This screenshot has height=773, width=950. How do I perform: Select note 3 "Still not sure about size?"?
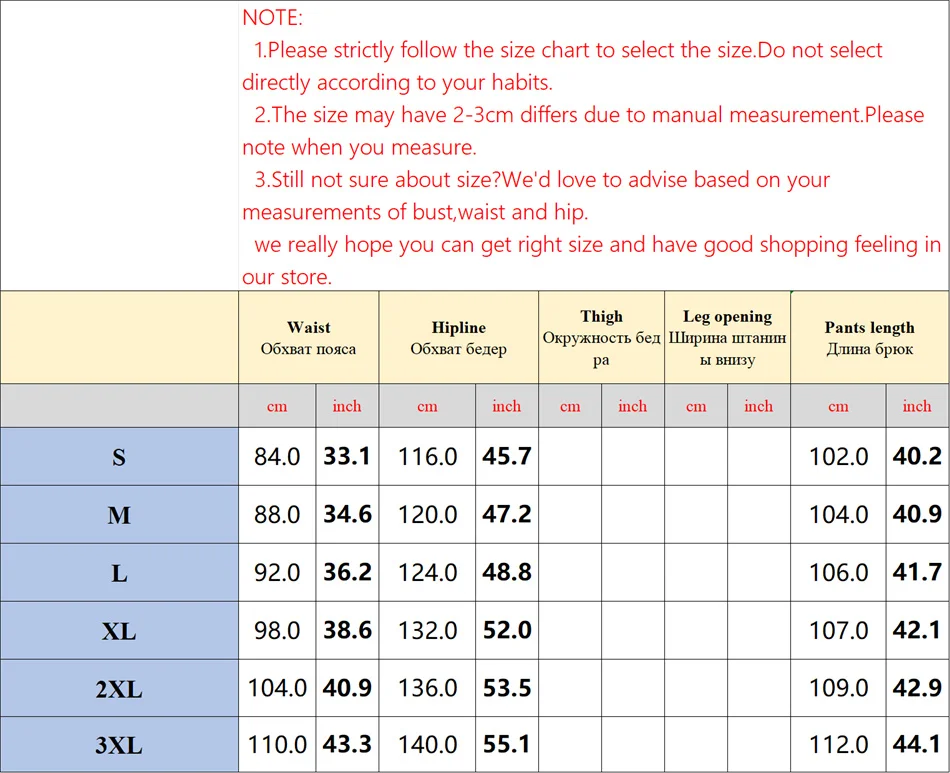pos(387,179)
